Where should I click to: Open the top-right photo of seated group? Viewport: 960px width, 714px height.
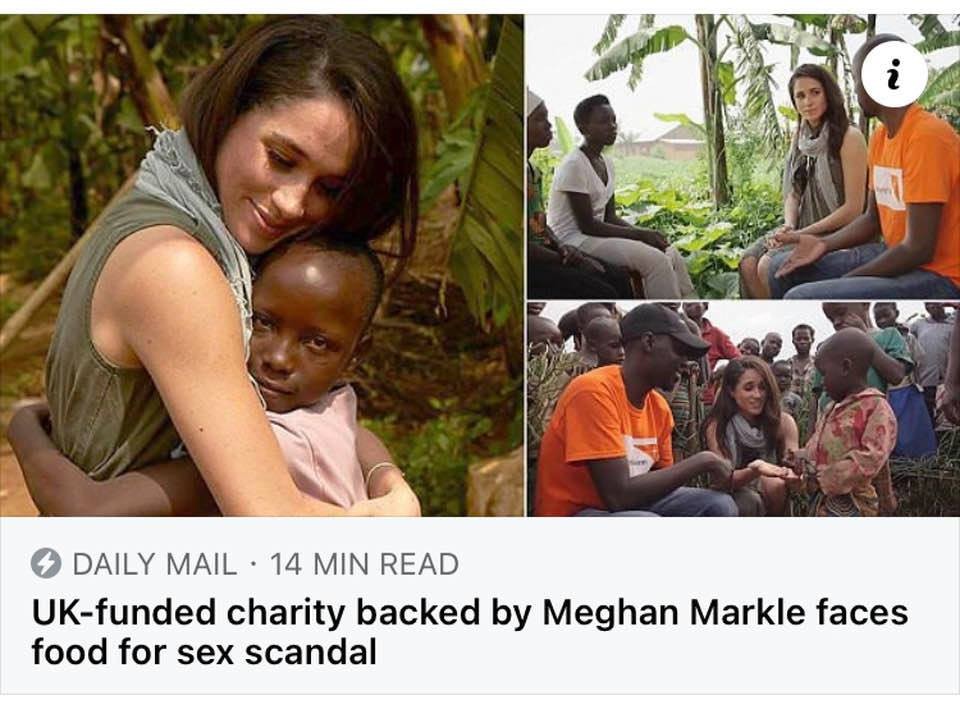point(743,157)
